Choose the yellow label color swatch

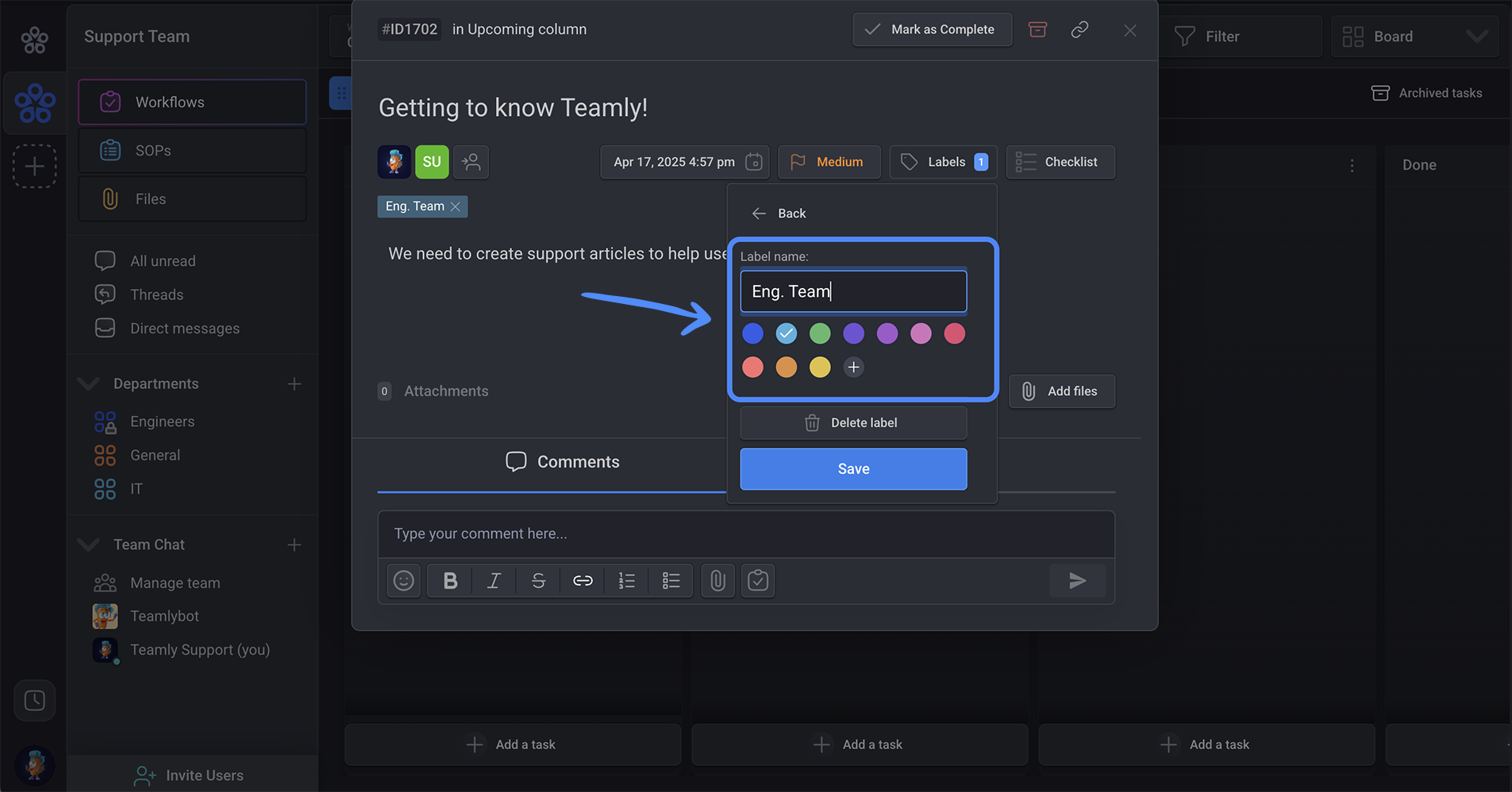coord(820,367)
